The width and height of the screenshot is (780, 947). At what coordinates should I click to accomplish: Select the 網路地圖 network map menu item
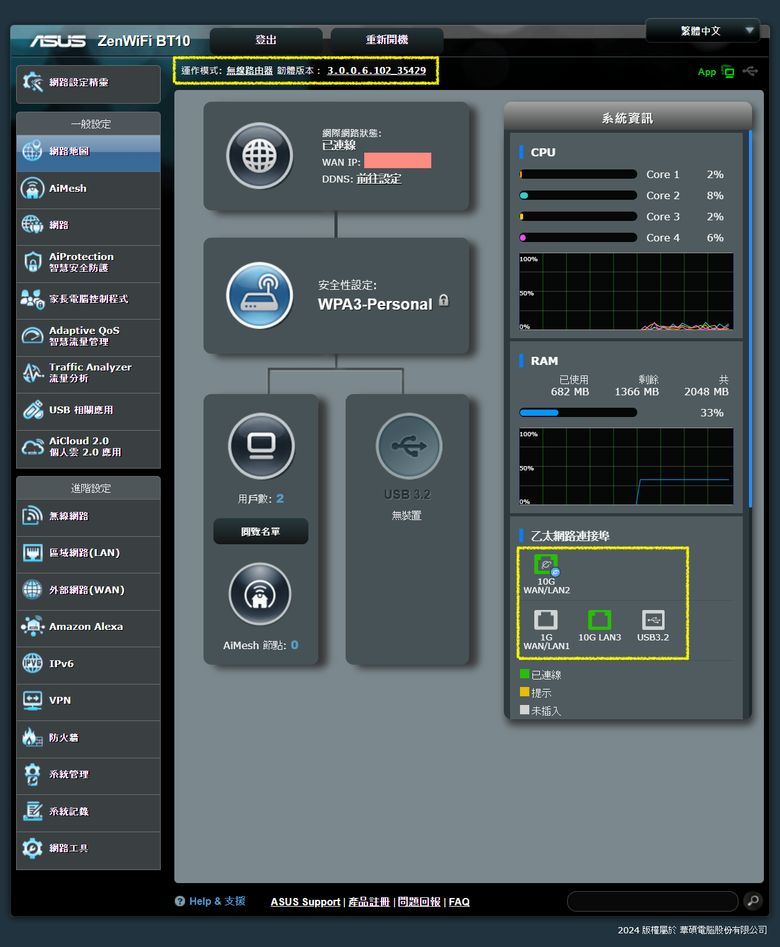[x=88, y=152]
